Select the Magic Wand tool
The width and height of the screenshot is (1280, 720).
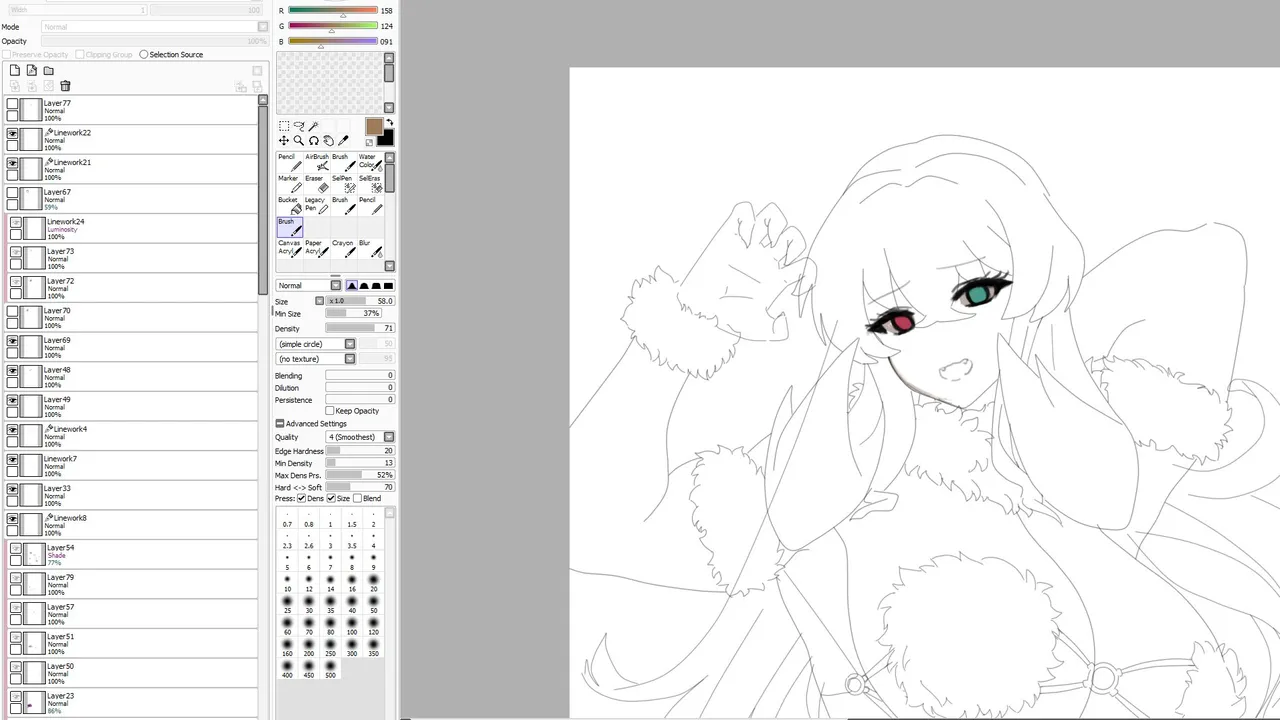click(313, 126)
